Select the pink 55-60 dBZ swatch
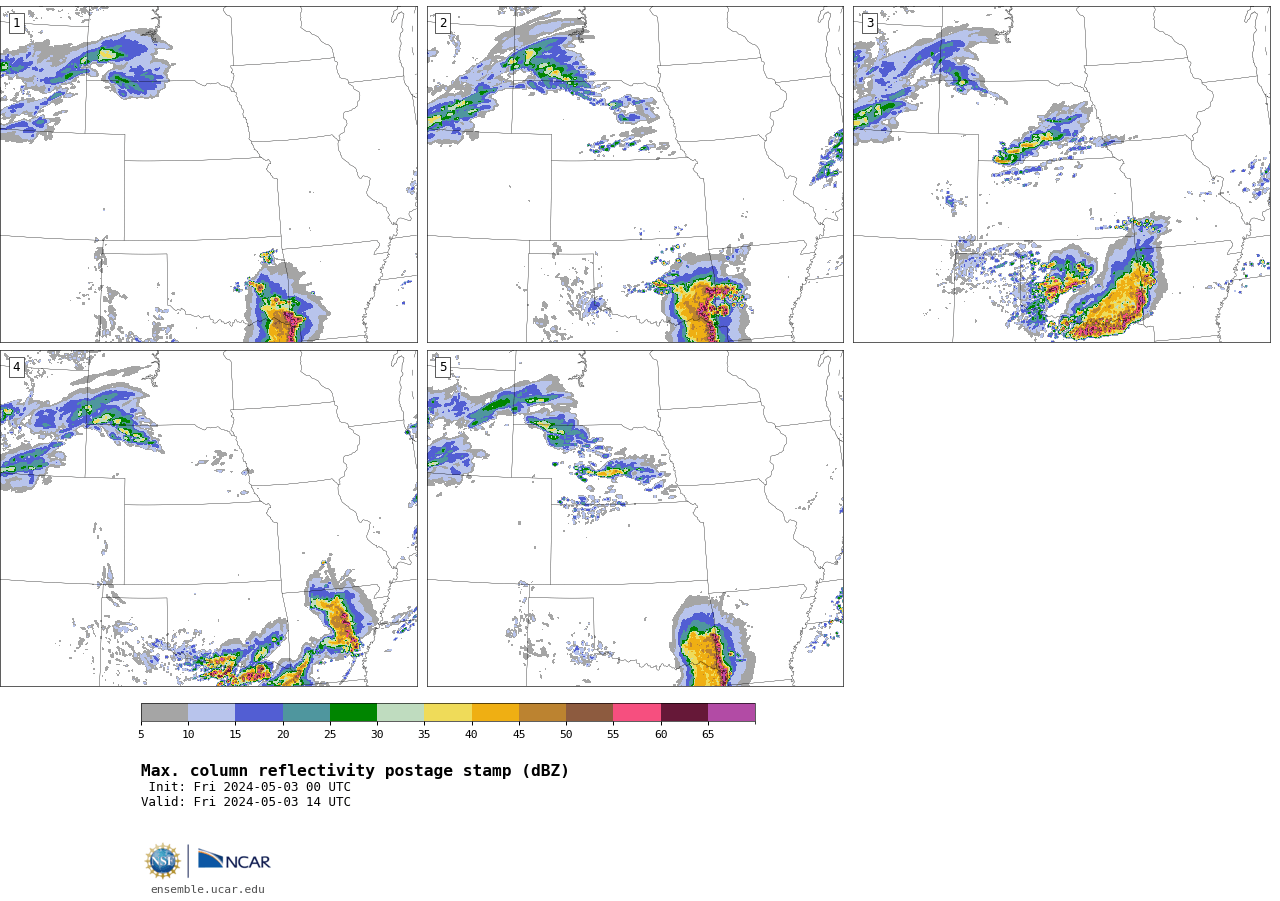This screenshot has height=901, width=1280. coord(637,713)
